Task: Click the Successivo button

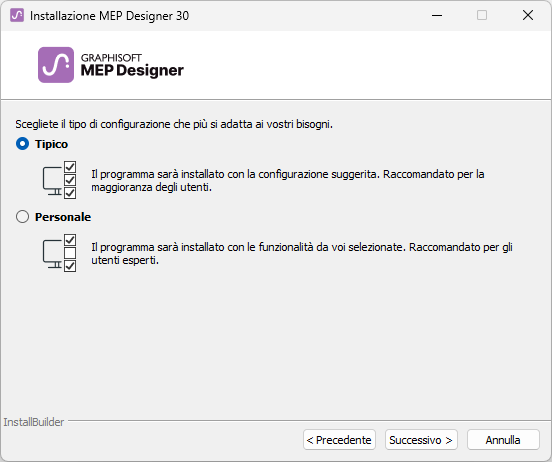Action: (421, 439)
